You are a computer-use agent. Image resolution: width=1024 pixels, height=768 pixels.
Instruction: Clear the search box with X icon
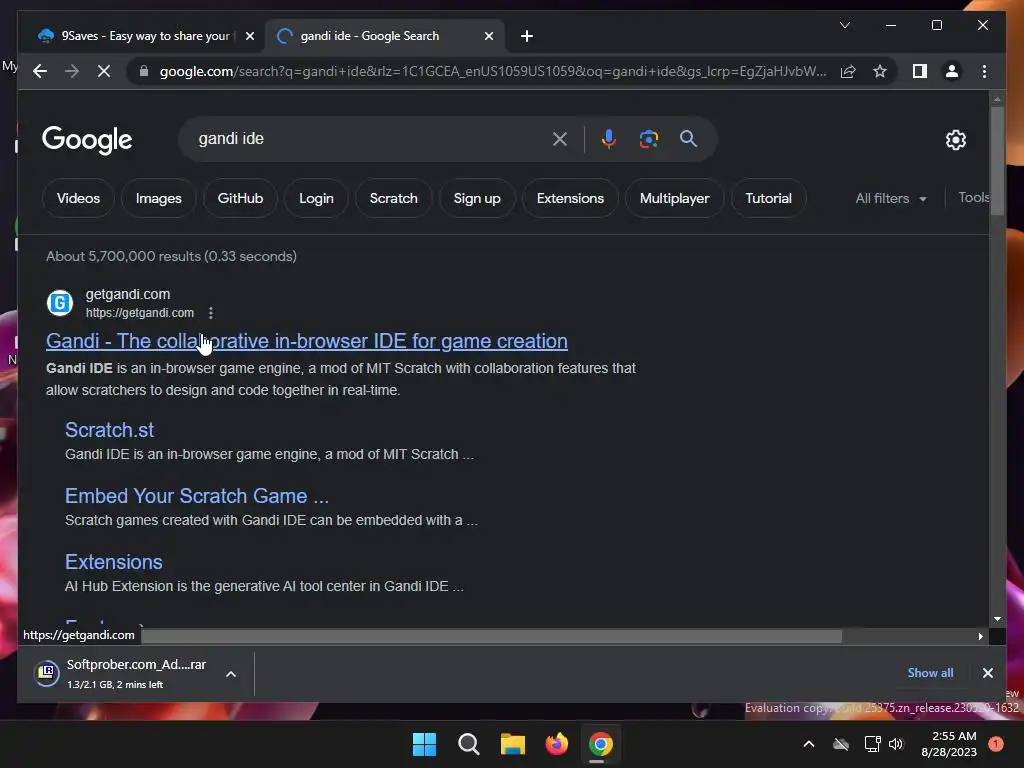click(x=560, y=139)
